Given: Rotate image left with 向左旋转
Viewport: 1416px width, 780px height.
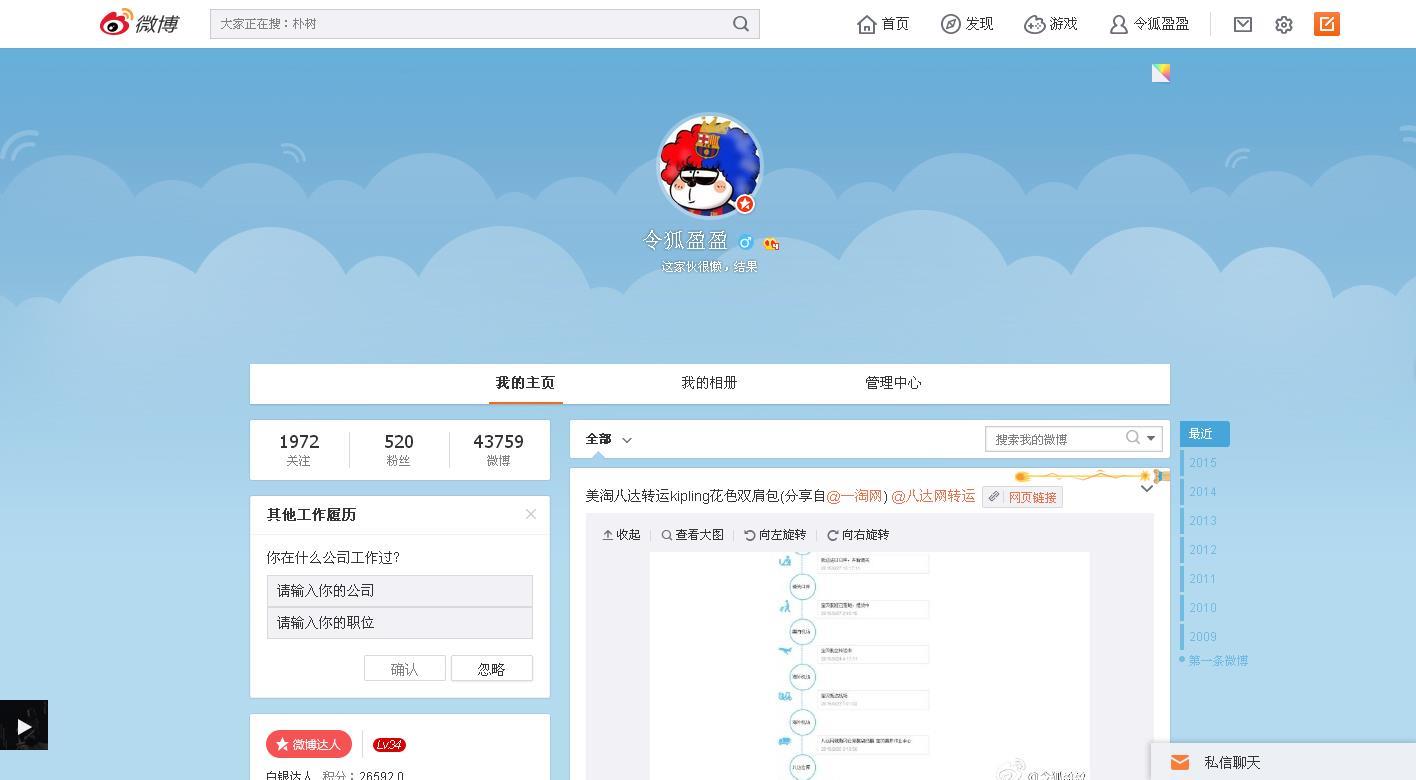Looking at the screenshot, I should (x=775, y=535).
